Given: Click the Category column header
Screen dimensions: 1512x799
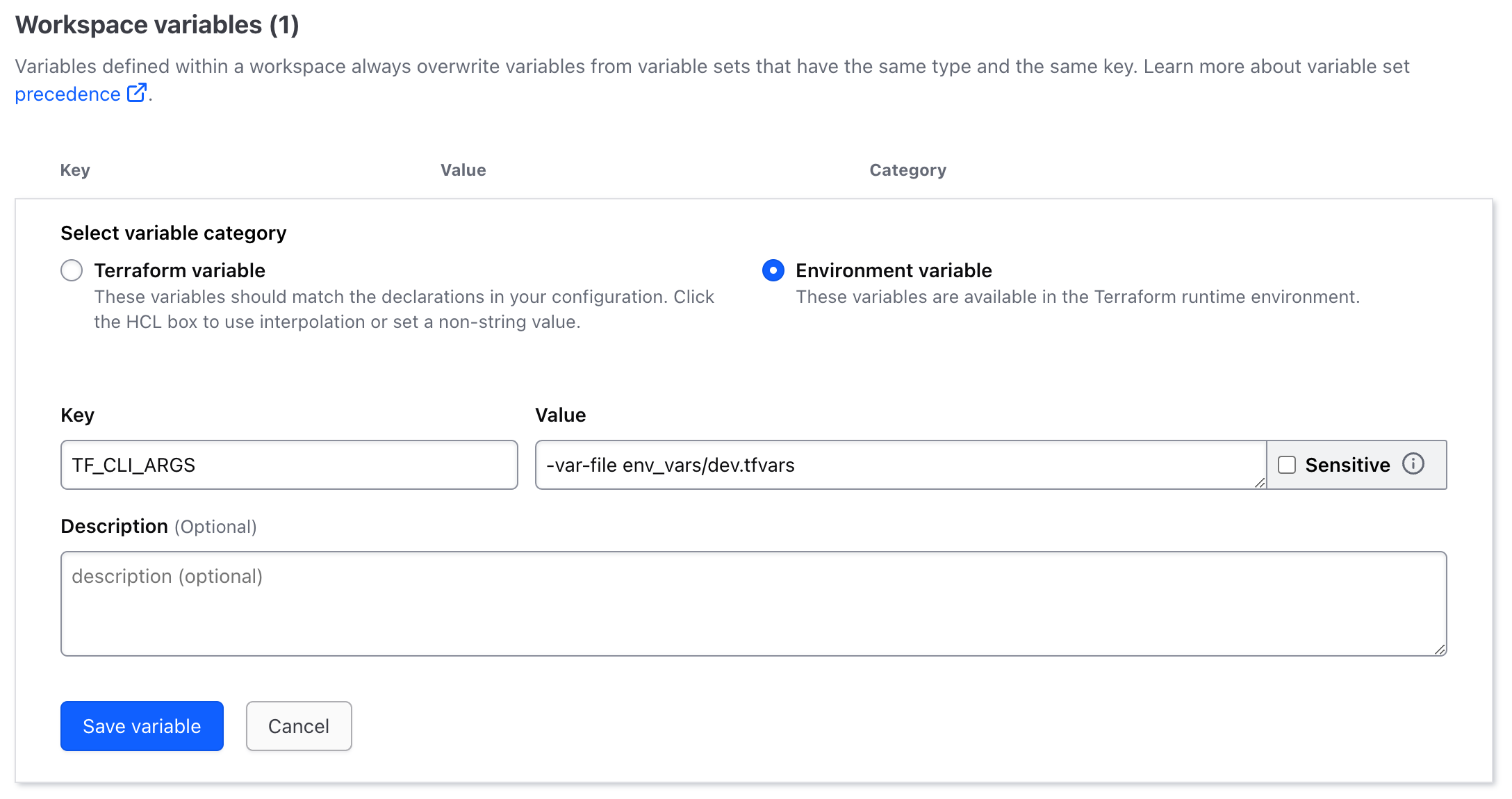Looking at the screenshot, I should [x=908, y=170].
